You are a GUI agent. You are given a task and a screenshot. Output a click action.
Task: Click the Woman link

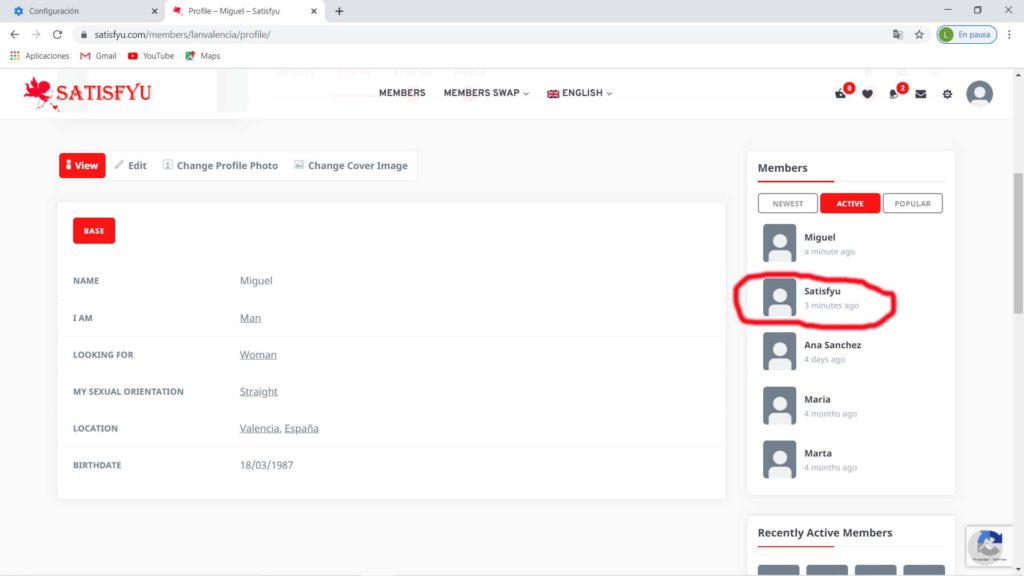(x=258, y=355)
